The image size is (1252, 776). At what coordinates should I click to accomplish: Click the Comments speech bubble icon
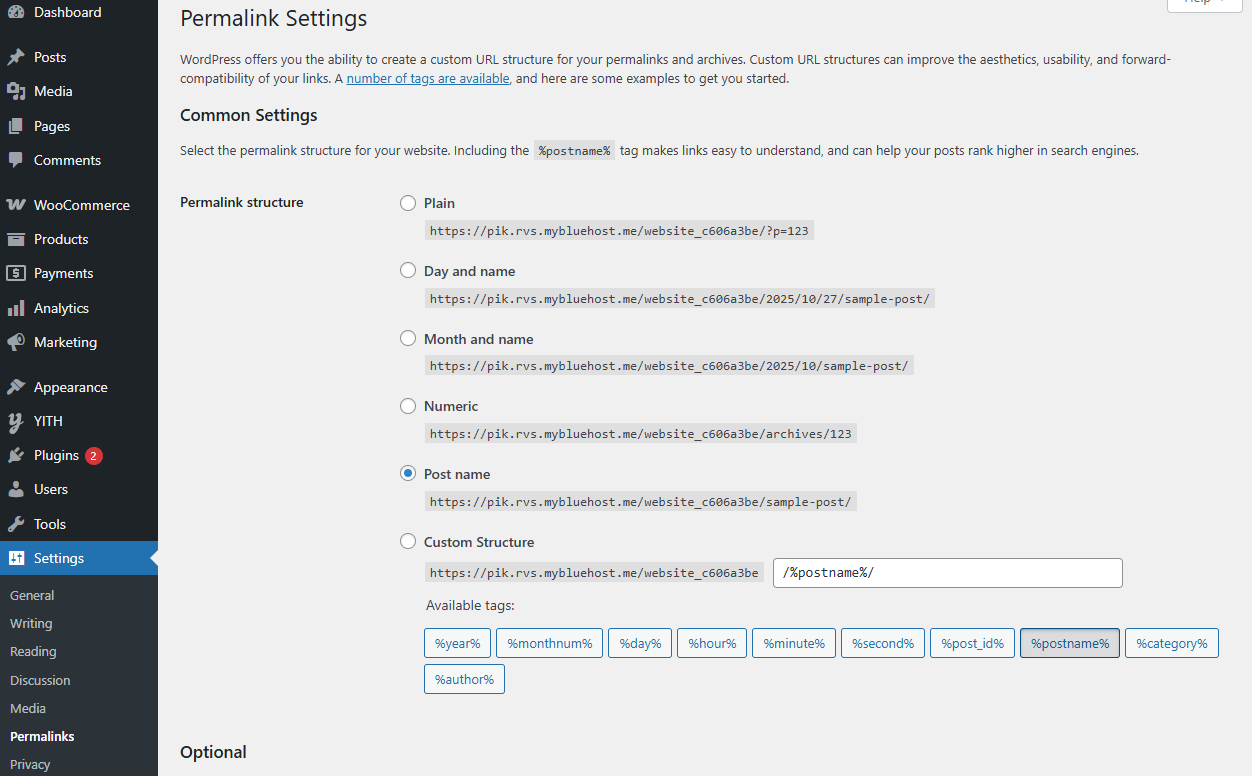(16, 160)
